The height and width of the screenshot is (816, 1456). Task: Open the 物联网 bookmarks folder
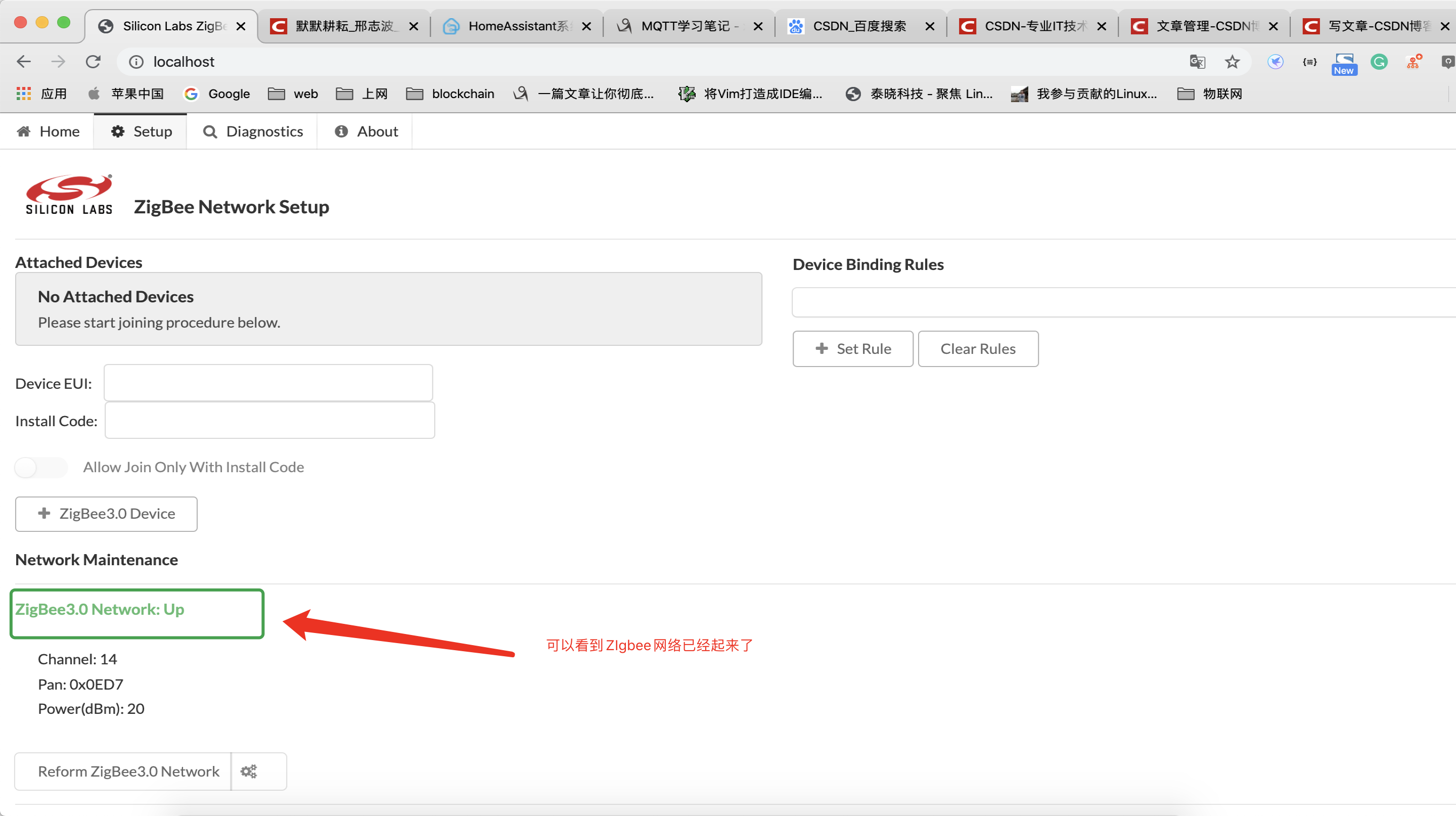[1210, 94]
